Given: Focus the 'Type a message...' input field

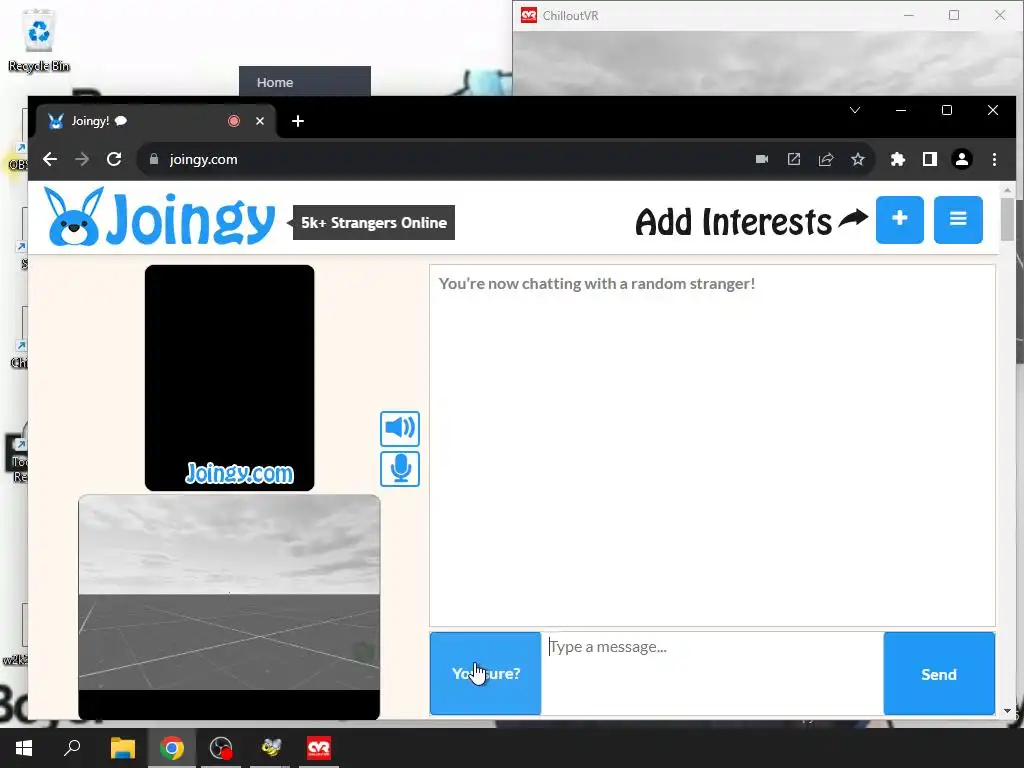Looking at the screenshot, I should coord(712,673).
